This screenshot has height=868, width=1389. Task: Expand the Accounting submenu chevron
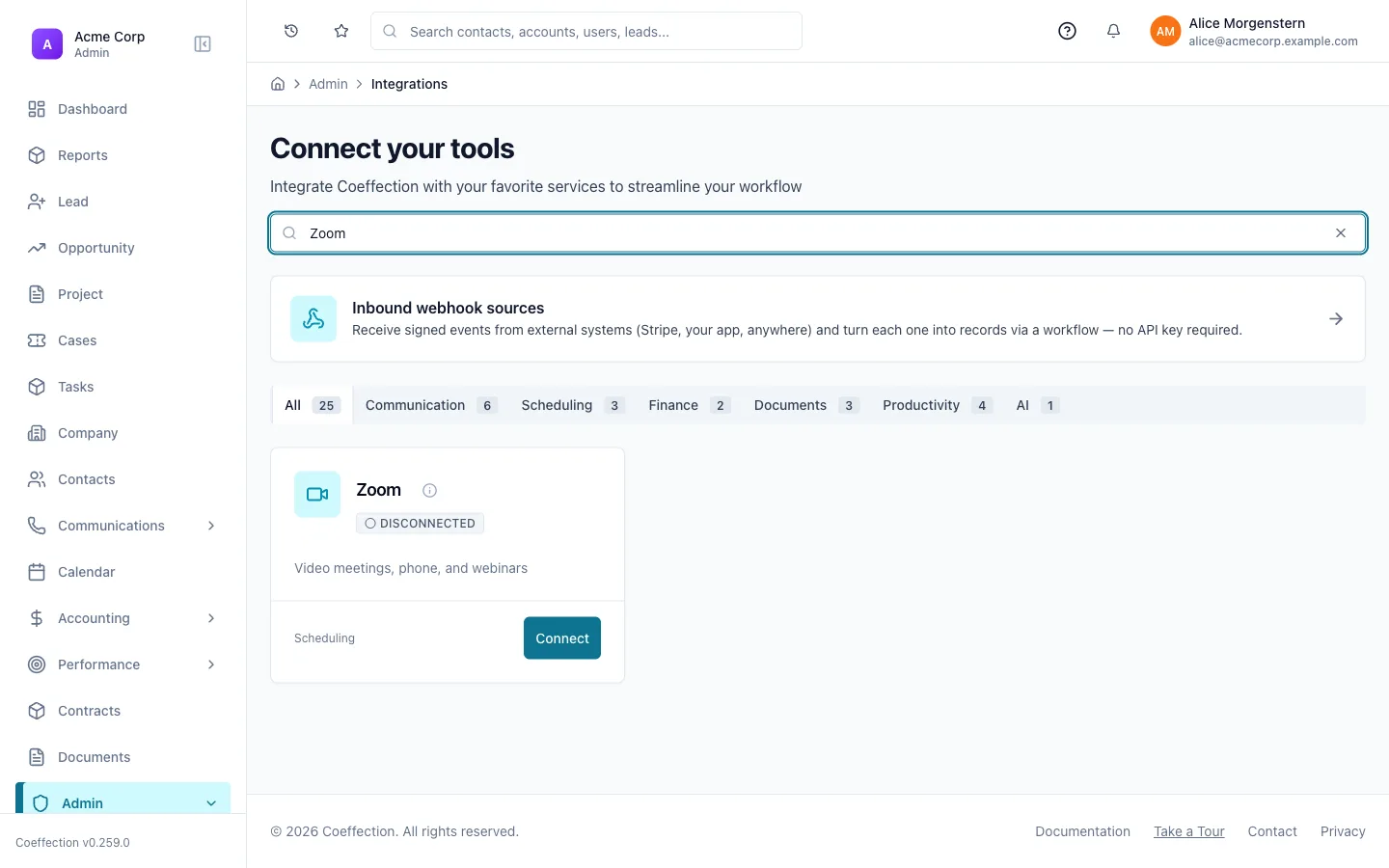(211, 618)
